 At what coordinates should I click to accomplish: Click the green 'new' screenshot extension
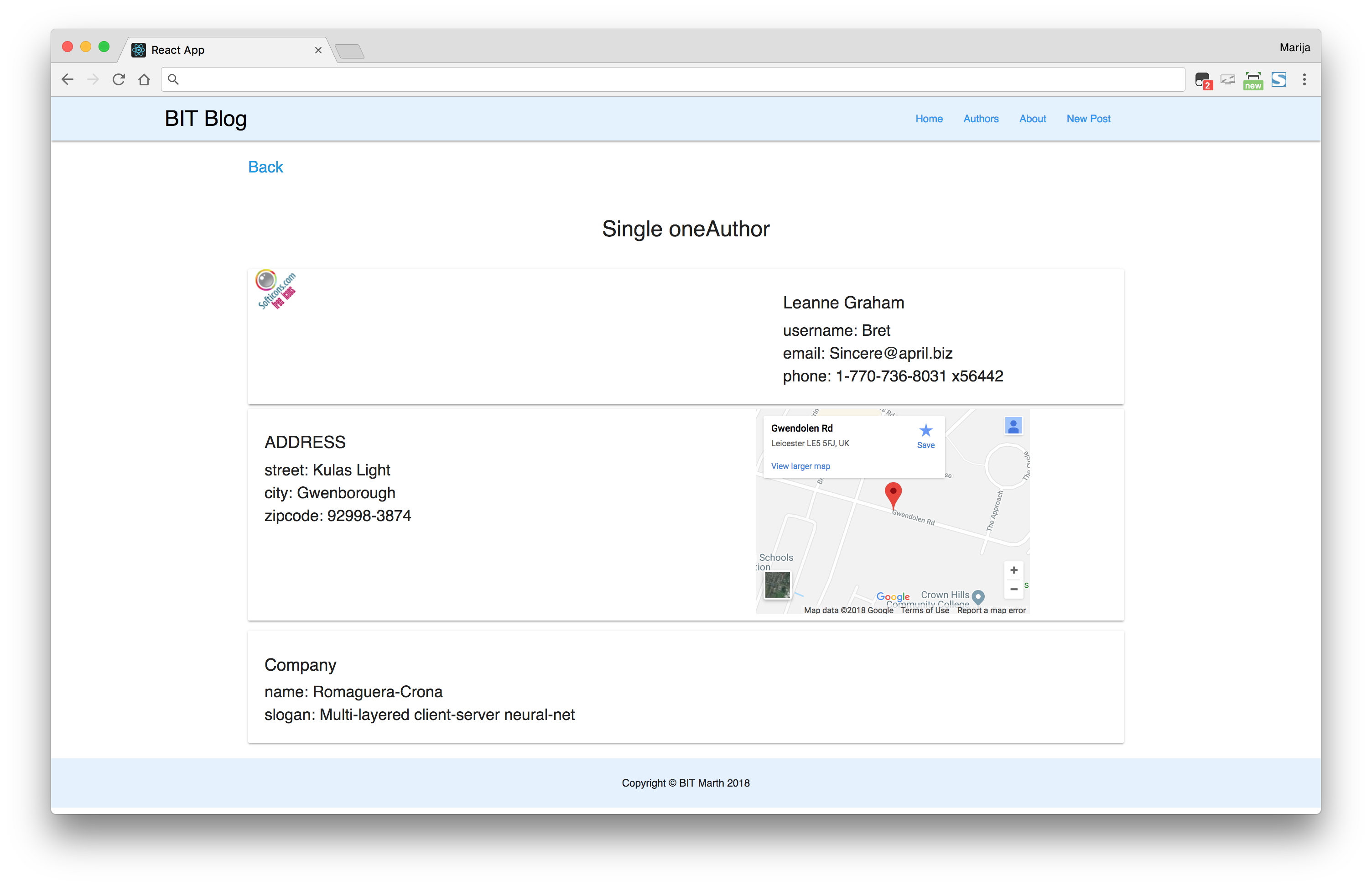1253,80
